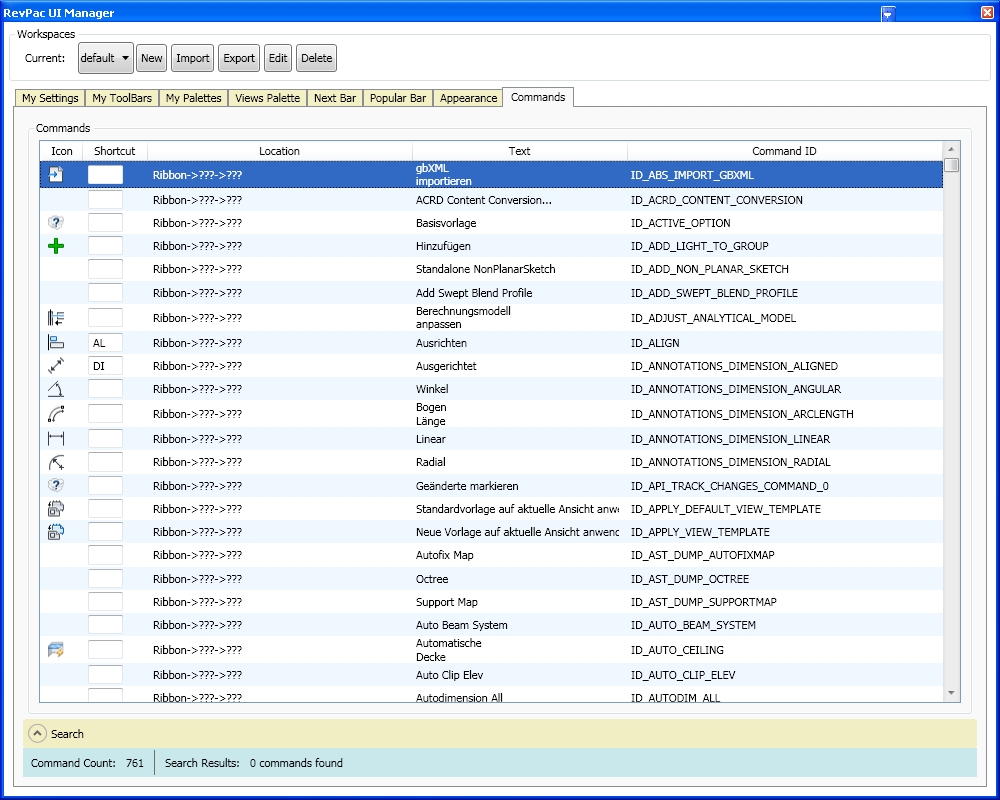Click scrollbar up arrow in commands list

point(951,149)
